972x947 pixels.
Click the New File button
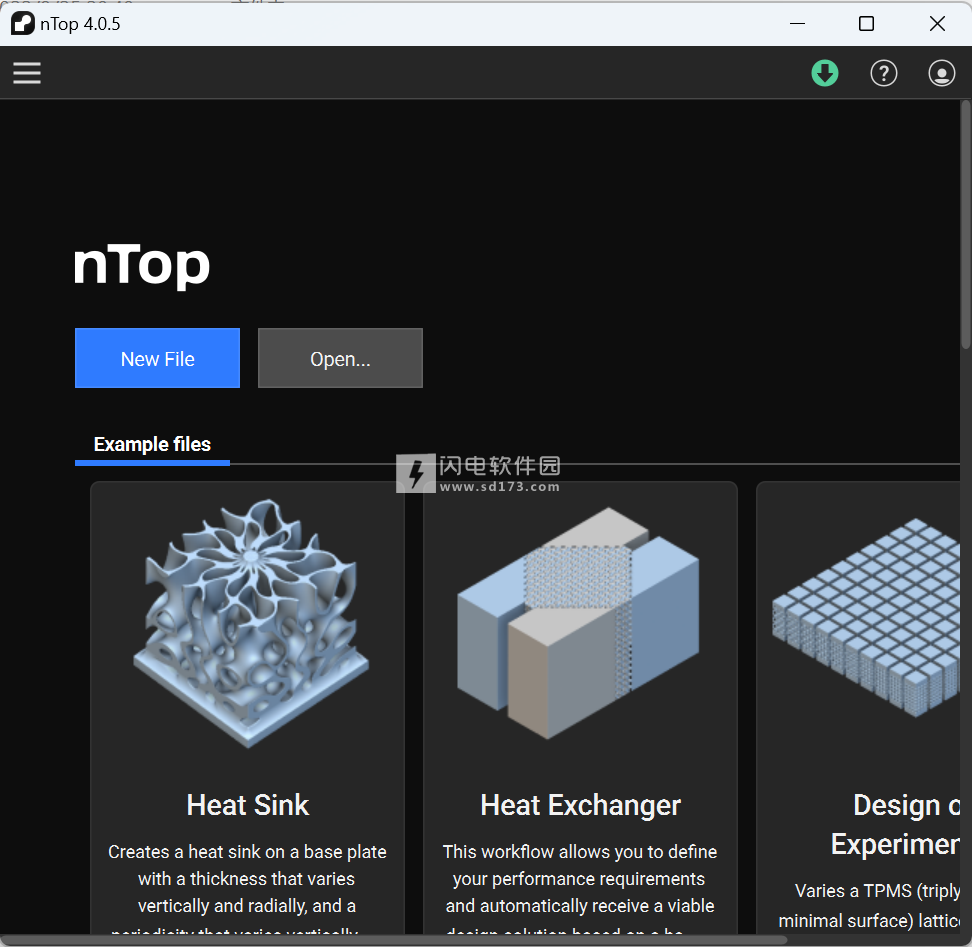click(157, 358)
